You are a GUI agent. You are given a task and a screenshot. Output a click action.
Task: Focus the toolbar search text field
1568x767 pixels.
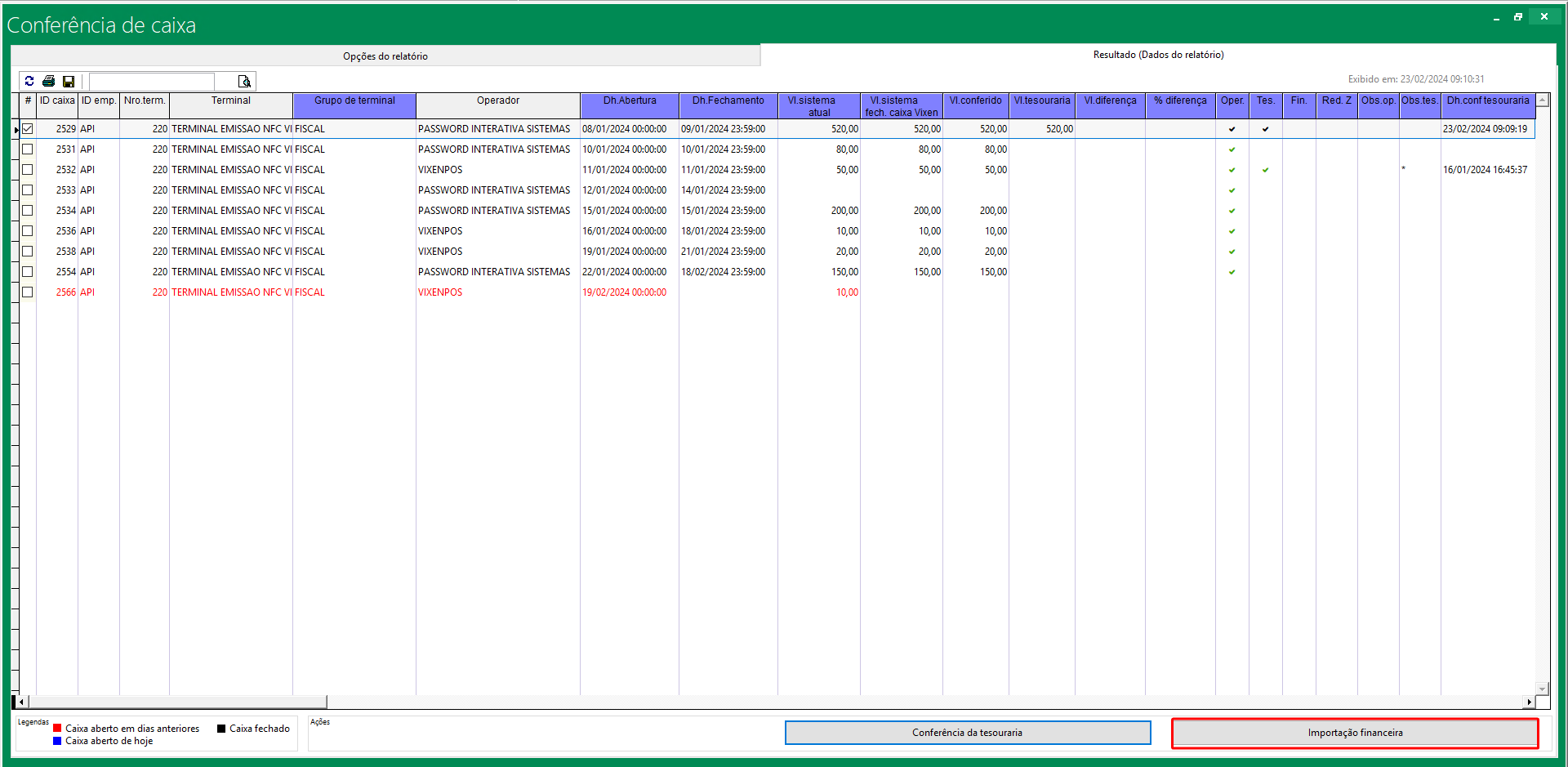pos(152,81)
